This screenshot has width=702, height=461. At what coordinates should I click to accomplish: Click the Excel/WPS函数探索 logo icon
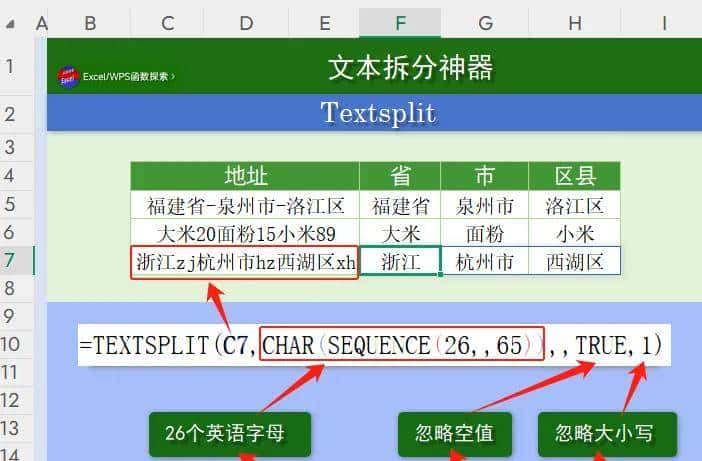point(68,77)
